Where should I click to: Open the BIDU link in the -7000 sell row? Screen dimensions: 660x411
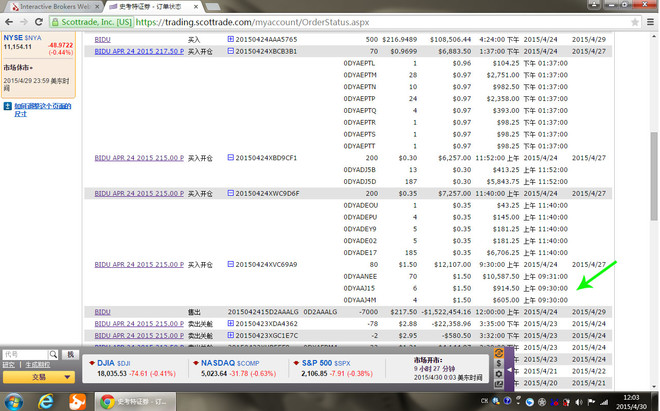(102, 312)
